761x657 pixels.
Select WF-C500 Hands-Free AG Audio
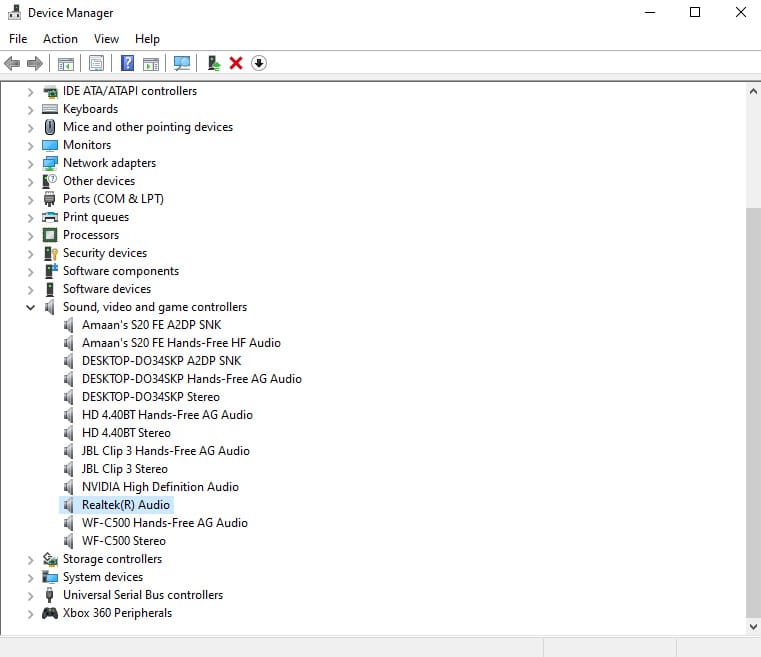click(164, 523)
